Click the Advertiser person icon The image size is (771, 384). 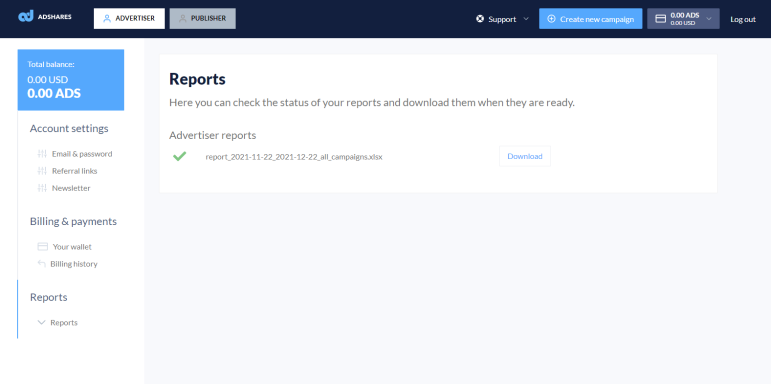coord(107,19)
